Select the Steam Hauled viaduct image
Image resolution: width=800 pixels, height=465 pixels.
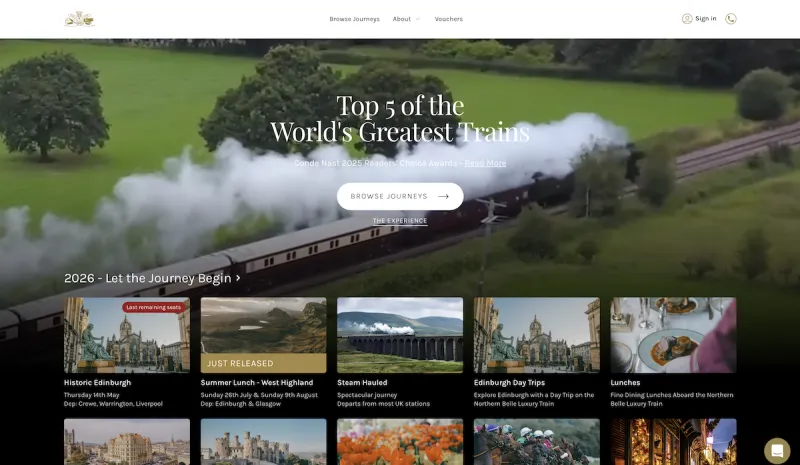coord(400,335)
